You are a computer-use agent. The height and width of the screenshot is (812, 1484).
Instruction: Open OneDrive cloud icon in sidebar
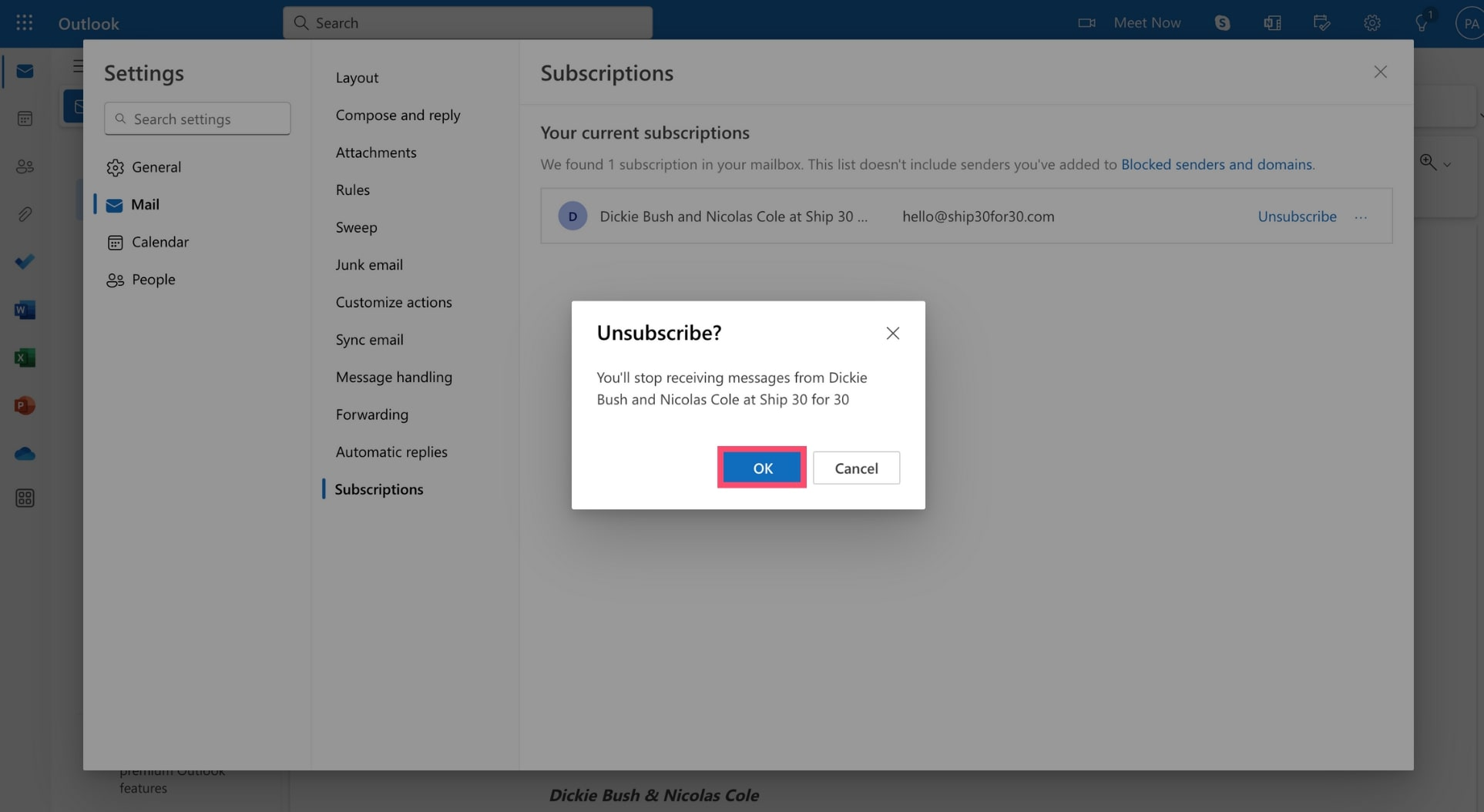point(25,454)
